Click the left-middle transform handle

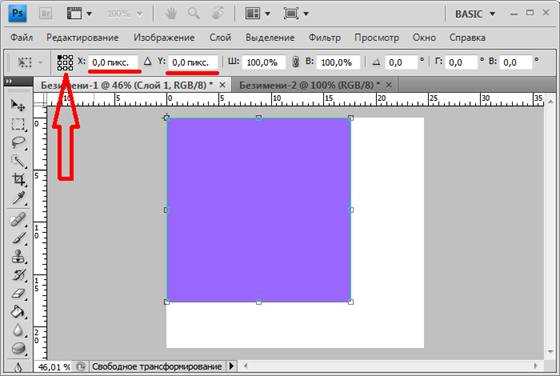166,210
